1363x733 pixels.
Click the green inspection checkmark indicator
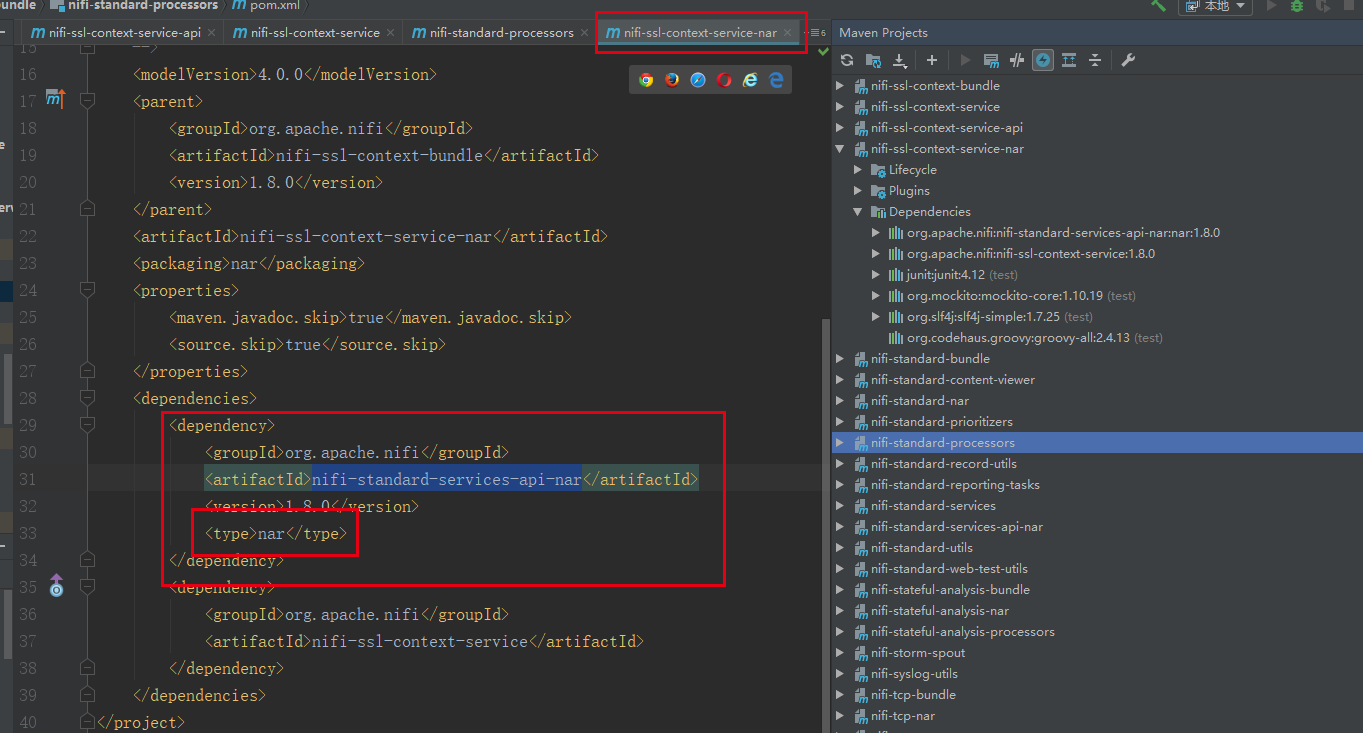point(823,50)
